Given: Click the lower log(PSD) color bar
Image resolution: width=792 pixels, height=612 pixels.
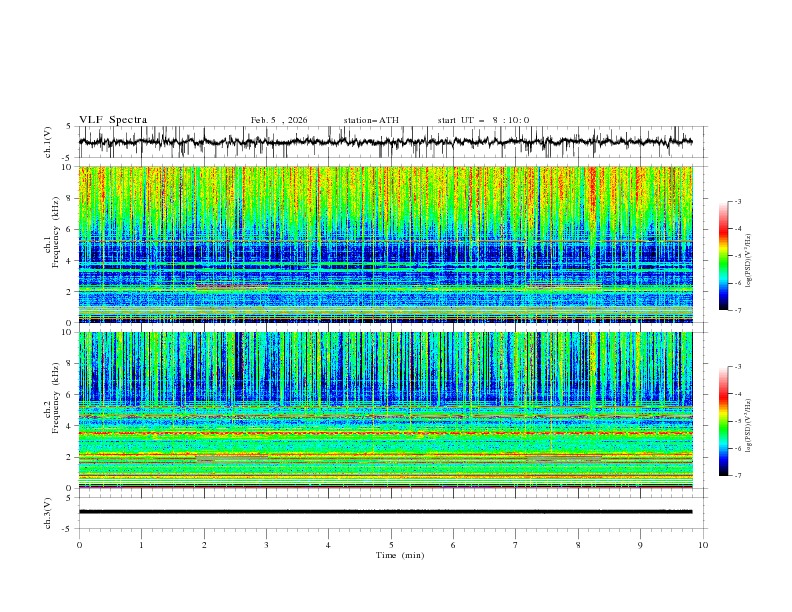Looking at the screenshot, I should (x=724, y=421).
